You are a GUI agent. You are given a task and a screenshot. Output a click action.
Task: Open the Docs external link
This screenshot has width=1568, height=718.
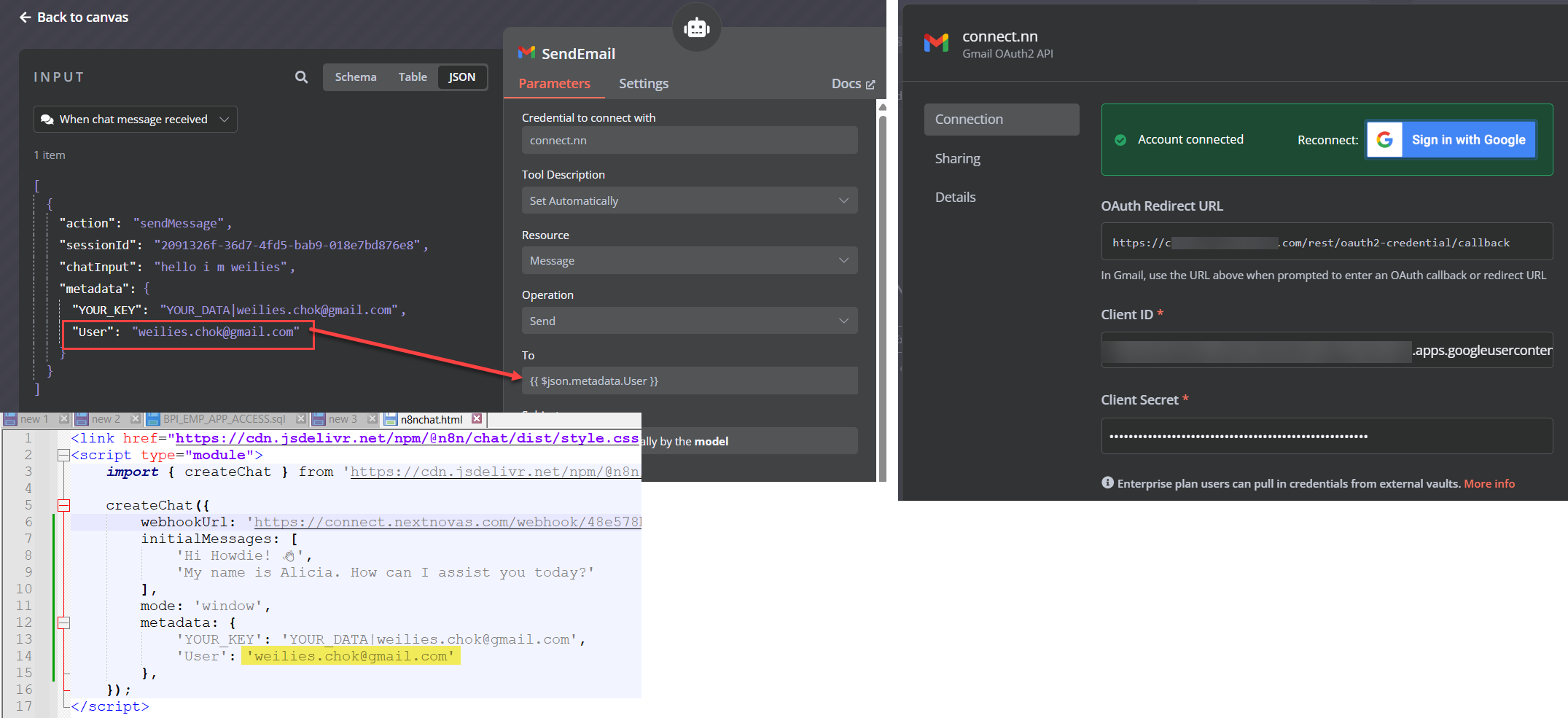[x=853, y=84]
